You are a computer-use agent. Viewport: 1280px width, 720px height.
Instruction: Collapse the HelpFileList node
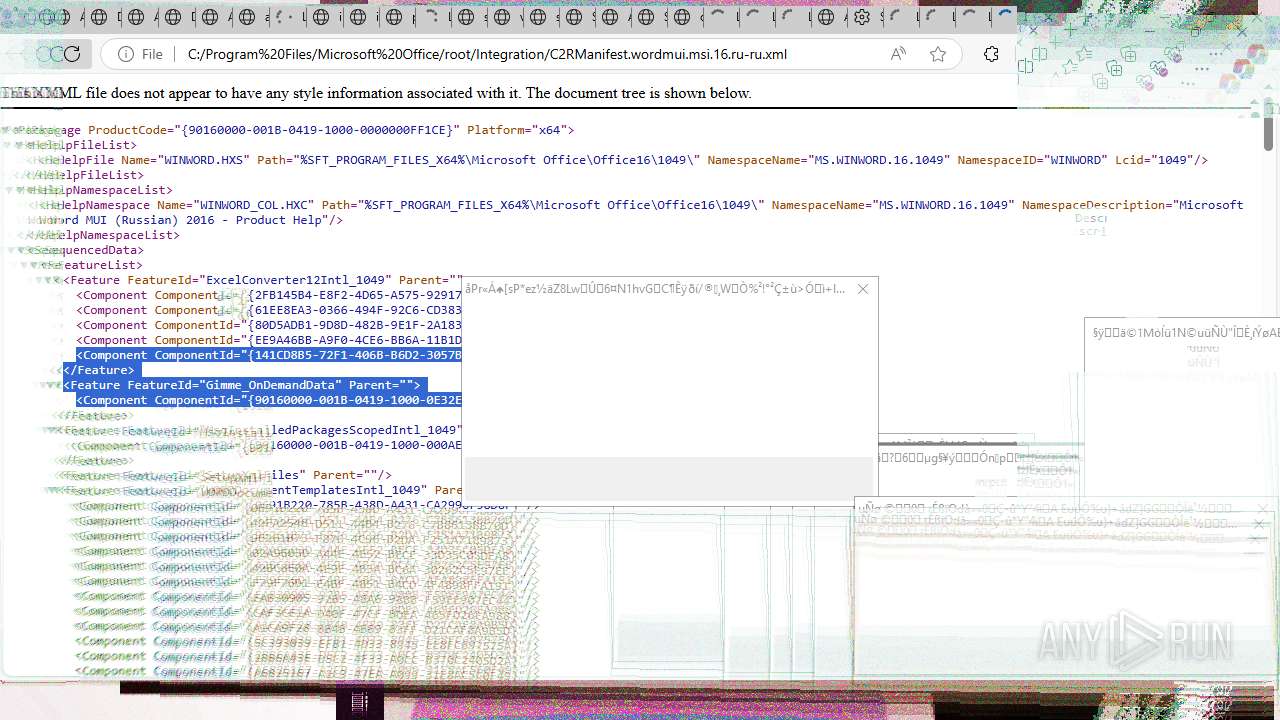coord(19,145)
